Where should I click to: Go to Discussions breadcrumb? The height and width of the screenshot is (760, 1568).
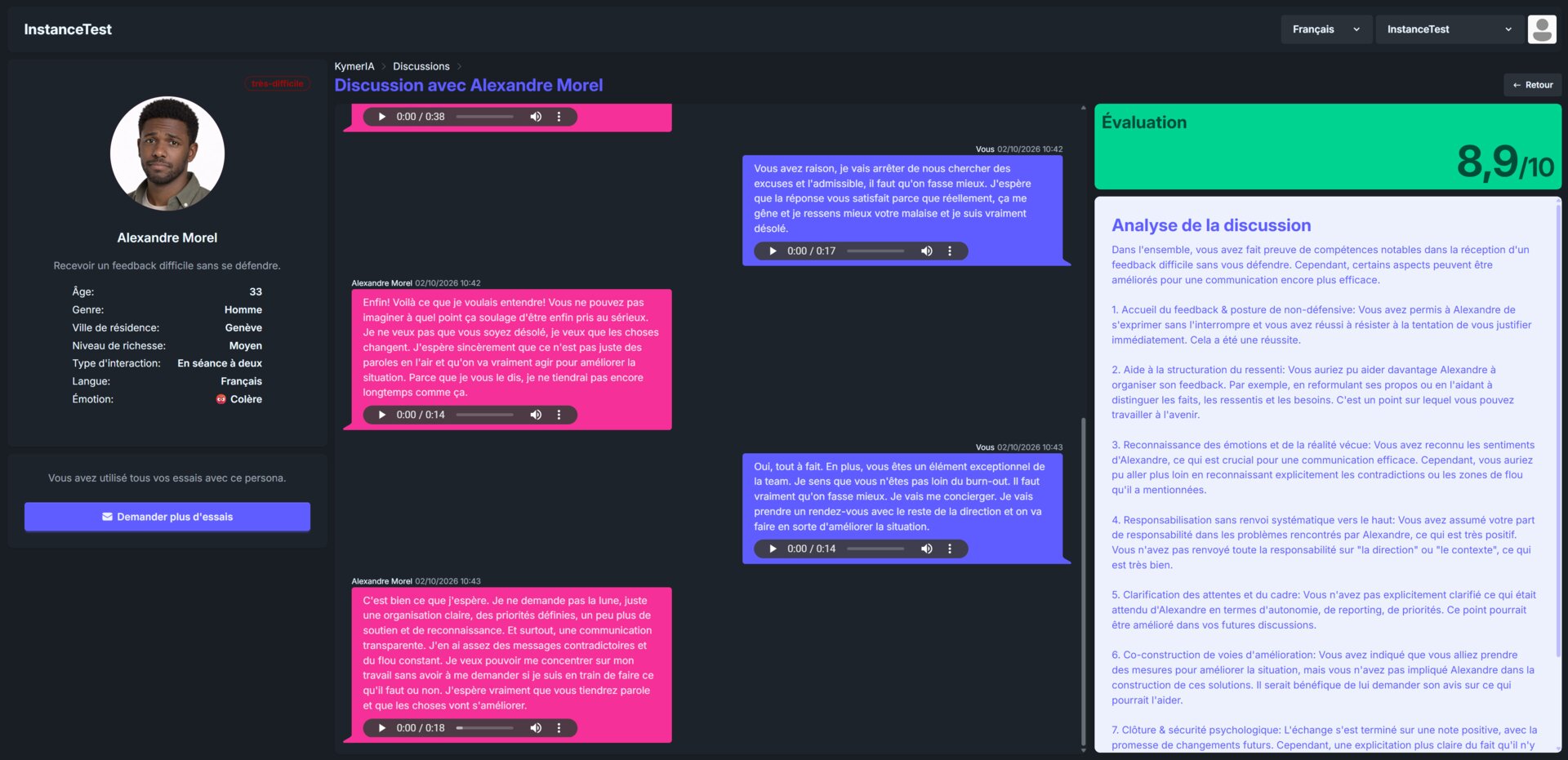421,66
